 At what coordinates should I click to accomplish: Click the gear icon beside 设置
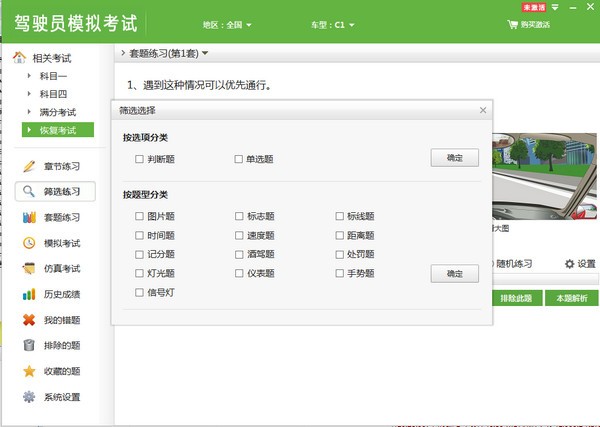[569, 264]
